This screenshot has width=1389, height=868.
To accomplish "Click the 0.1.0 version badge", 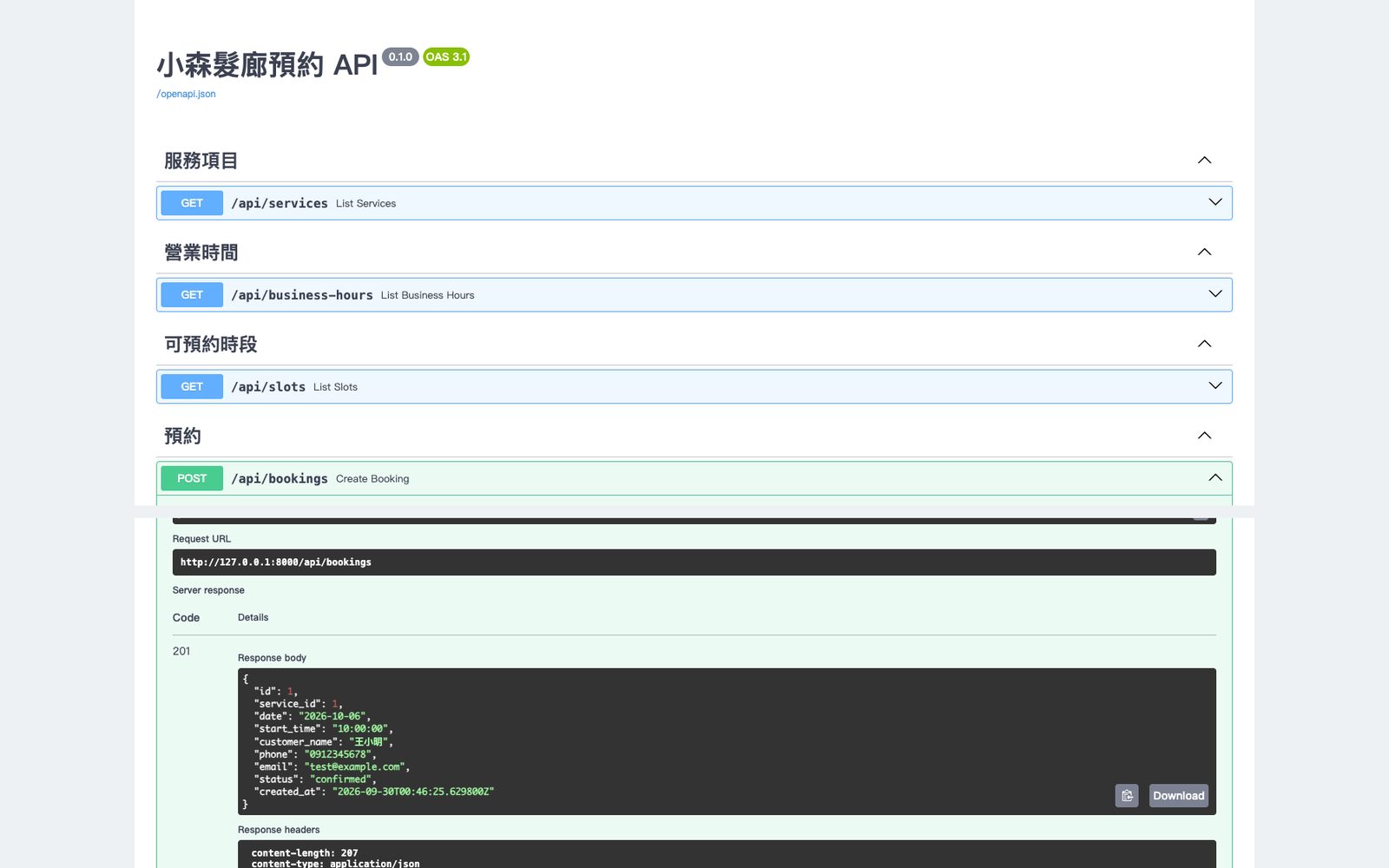I will click(x=400, y=56).
